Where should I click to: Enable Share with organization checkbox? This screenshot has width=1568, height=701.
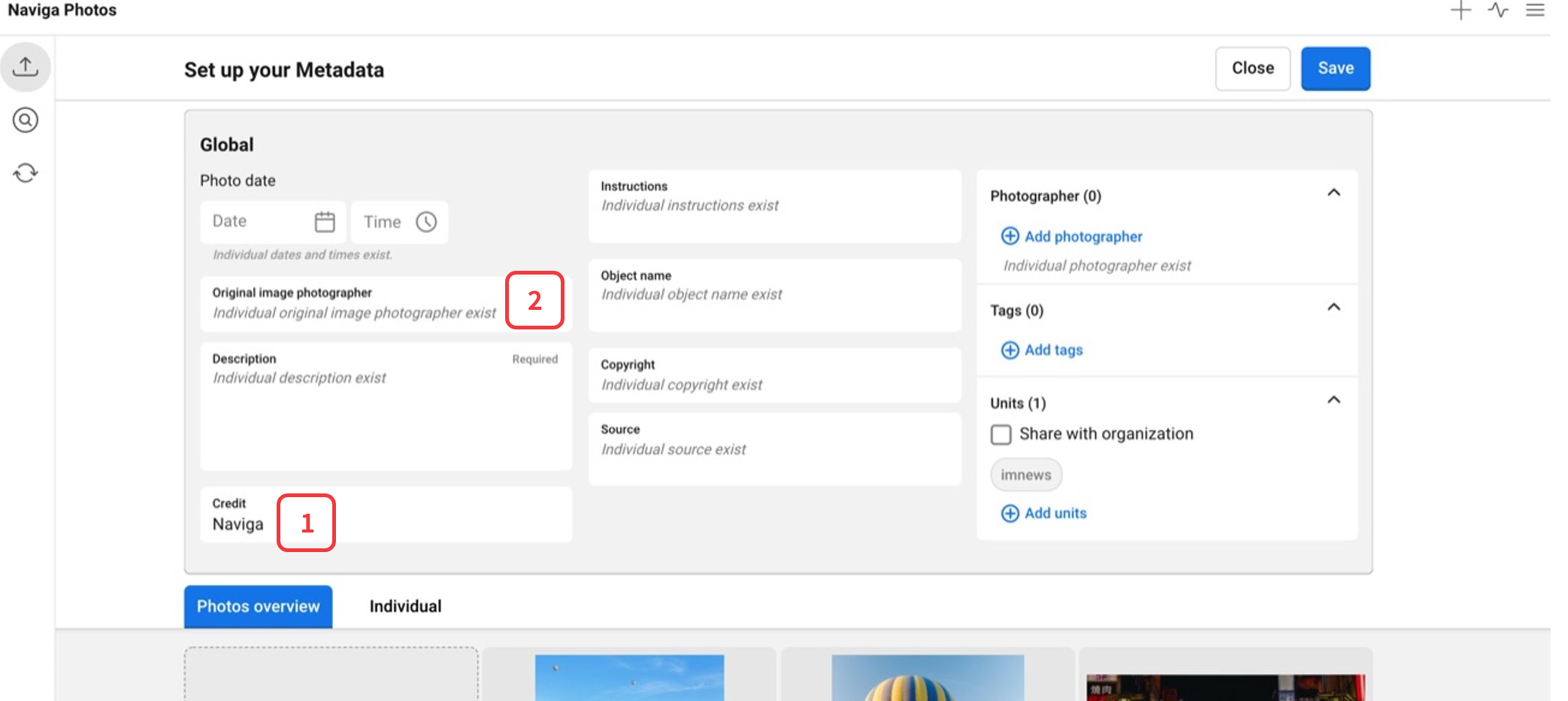coord(1001,435)
